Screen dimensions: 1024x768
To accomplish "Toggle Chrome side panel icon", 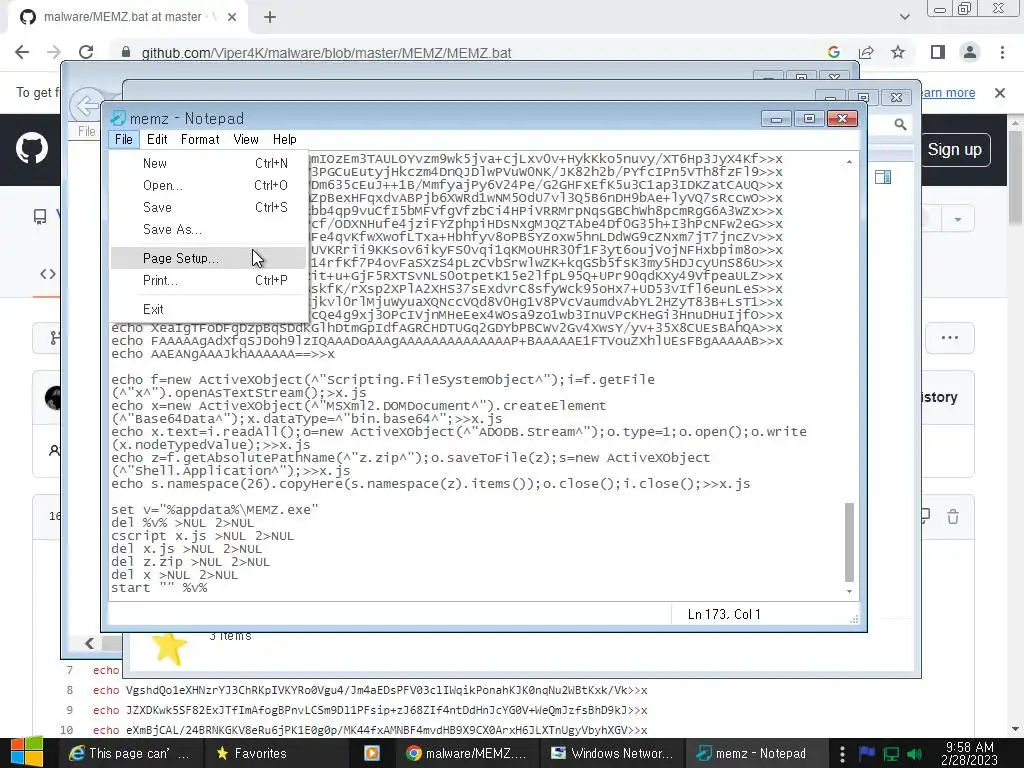I will [938, 52].
